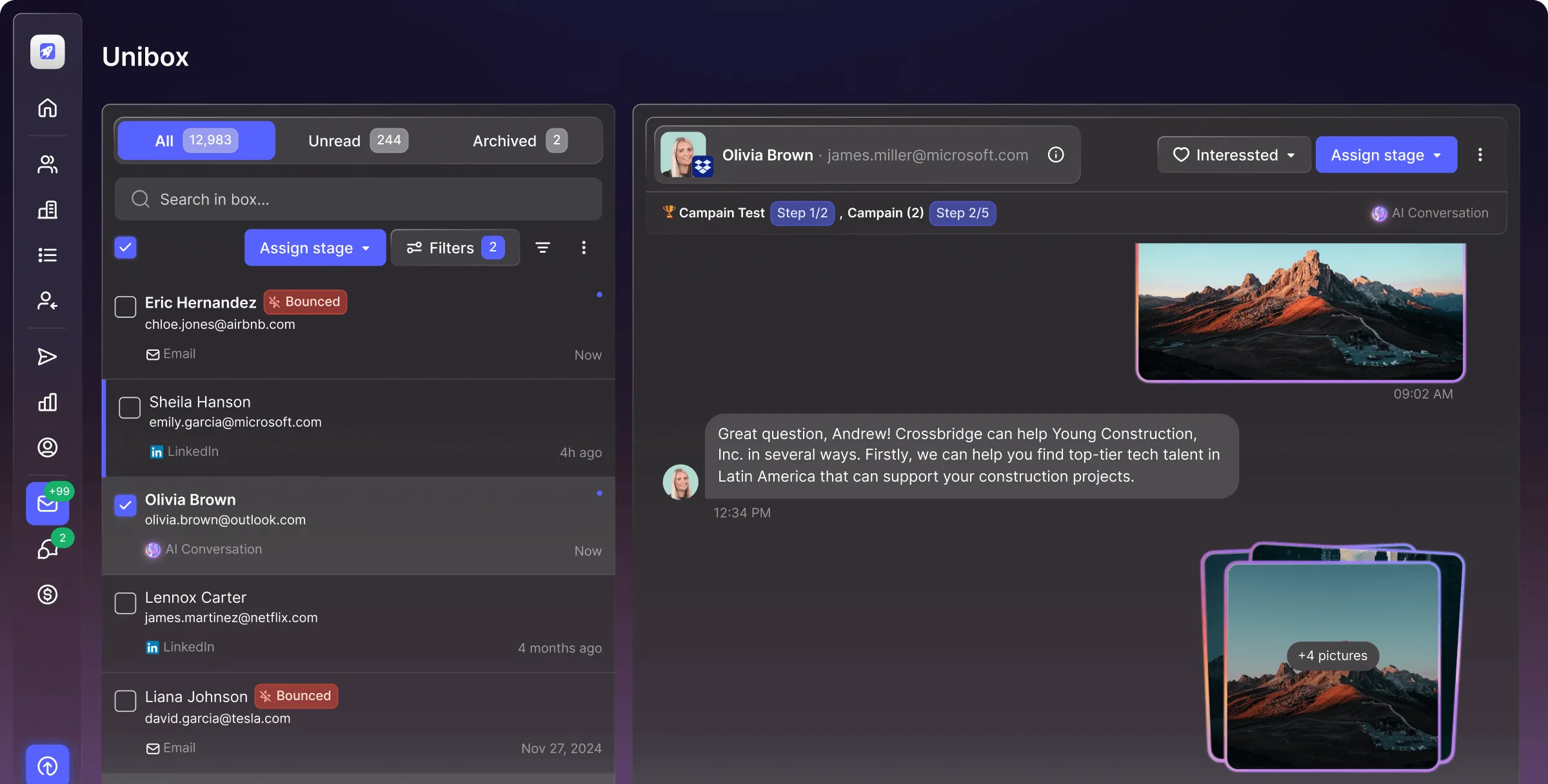Open the Billing dollar icon
The image size is (1548, 784).
pyautogui.click(x=47, y=594)
